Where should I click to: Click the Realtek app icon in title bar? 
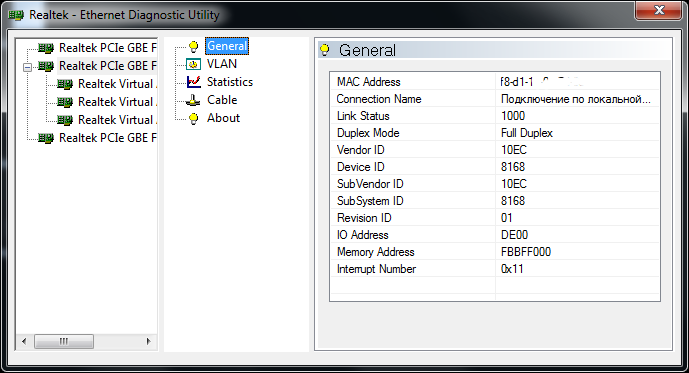point(16,15)
